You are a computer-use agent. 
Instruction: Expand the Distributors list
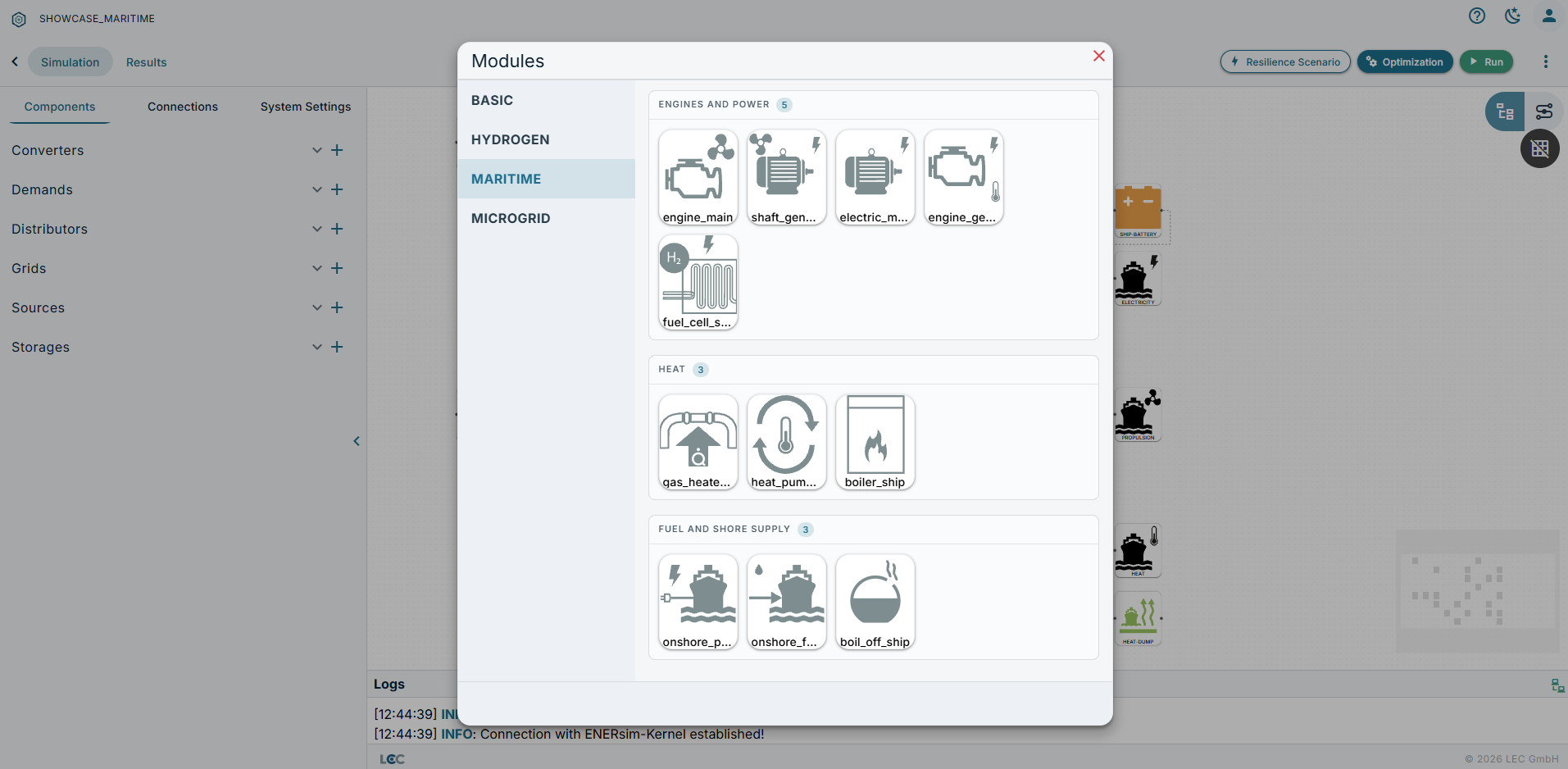coord(317,229)
